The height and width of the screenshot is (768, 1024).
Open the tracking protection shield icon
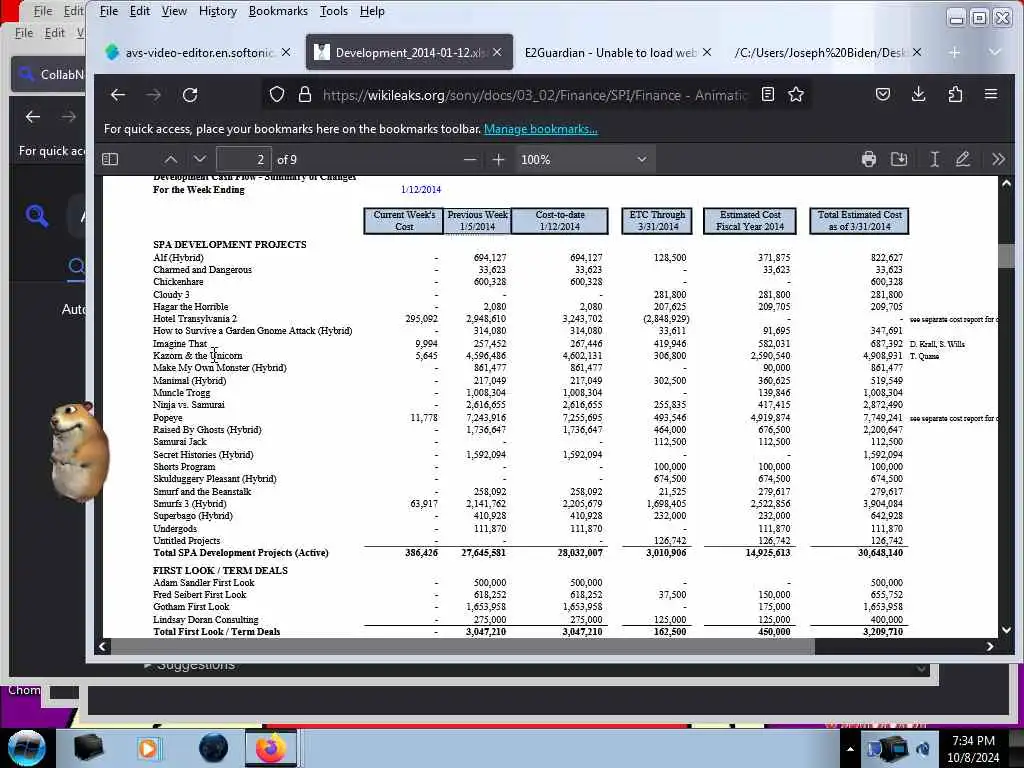(x=277, y=95)
